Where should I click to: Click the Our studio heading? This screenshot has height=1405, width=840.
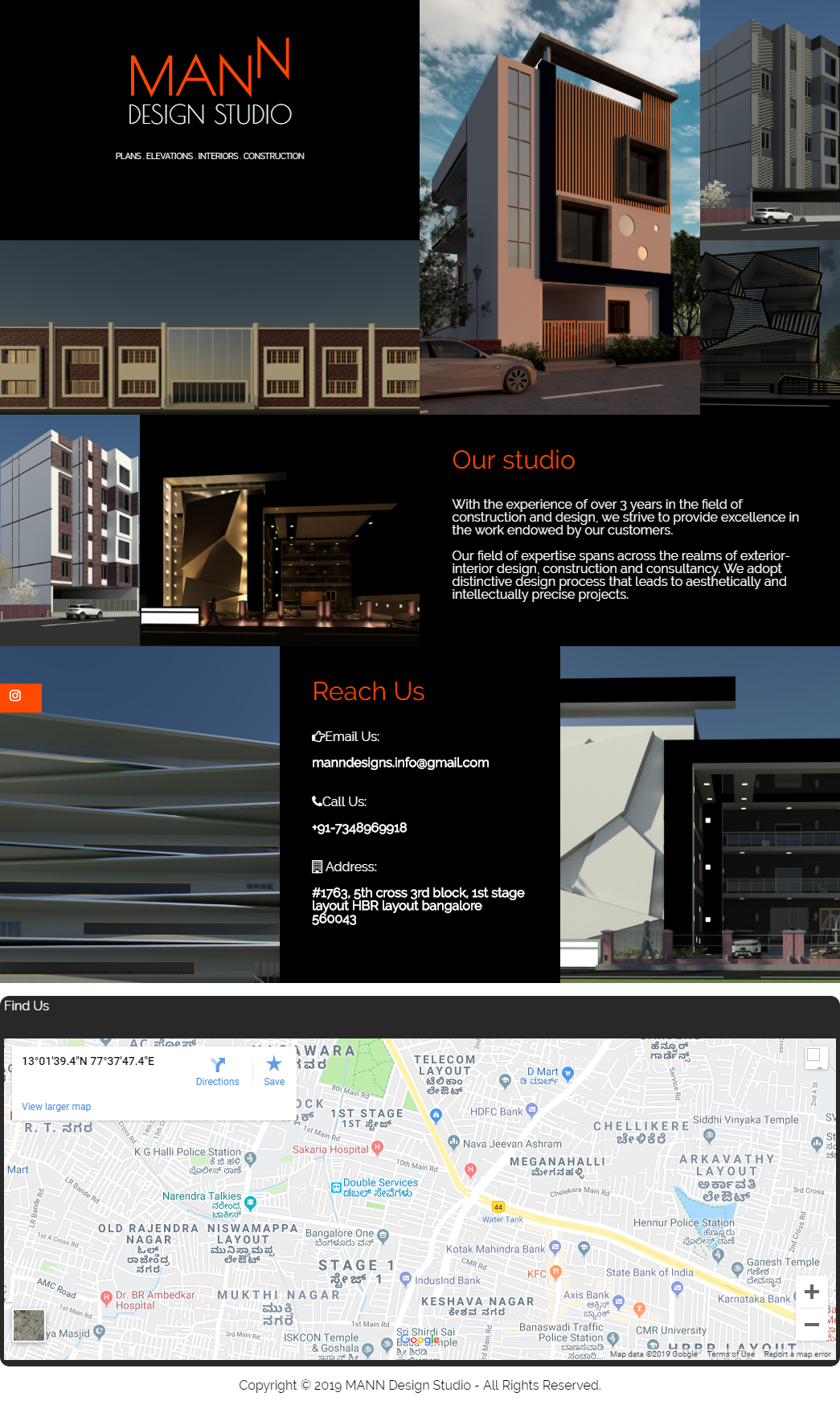(514, 460)
